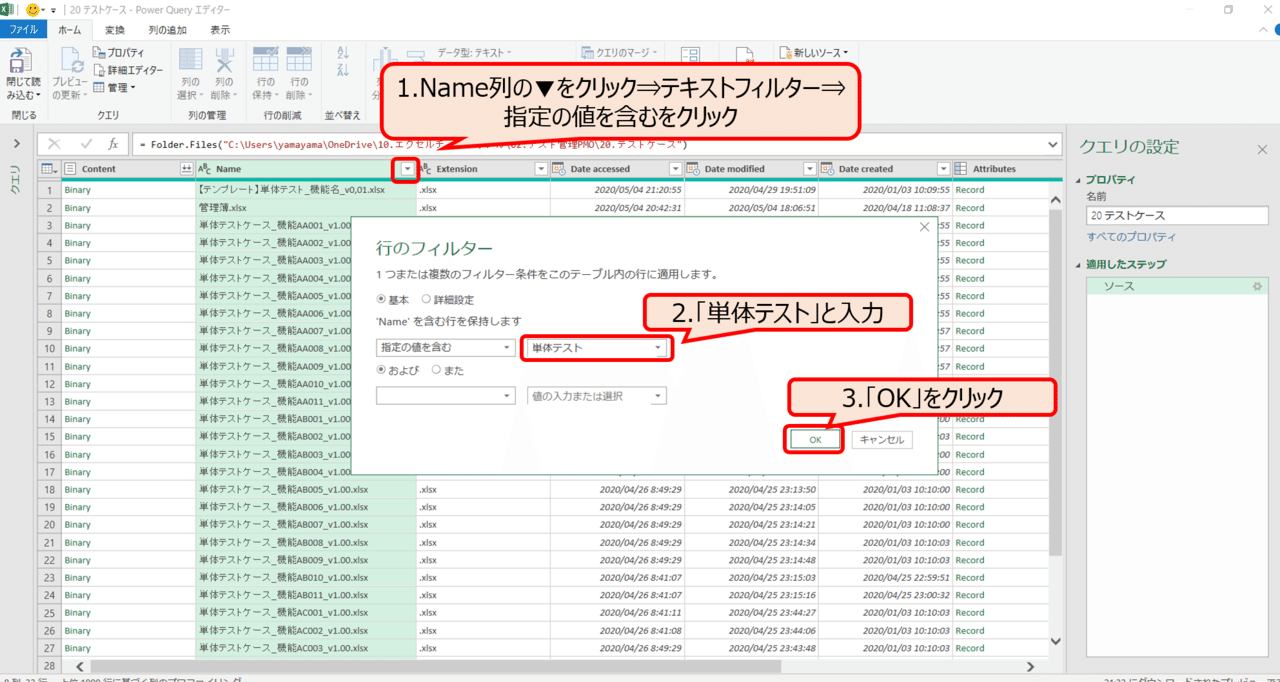Switch to the 列の追加 tab
This screenshot has height=682, width=1280.
coord(167,30)
